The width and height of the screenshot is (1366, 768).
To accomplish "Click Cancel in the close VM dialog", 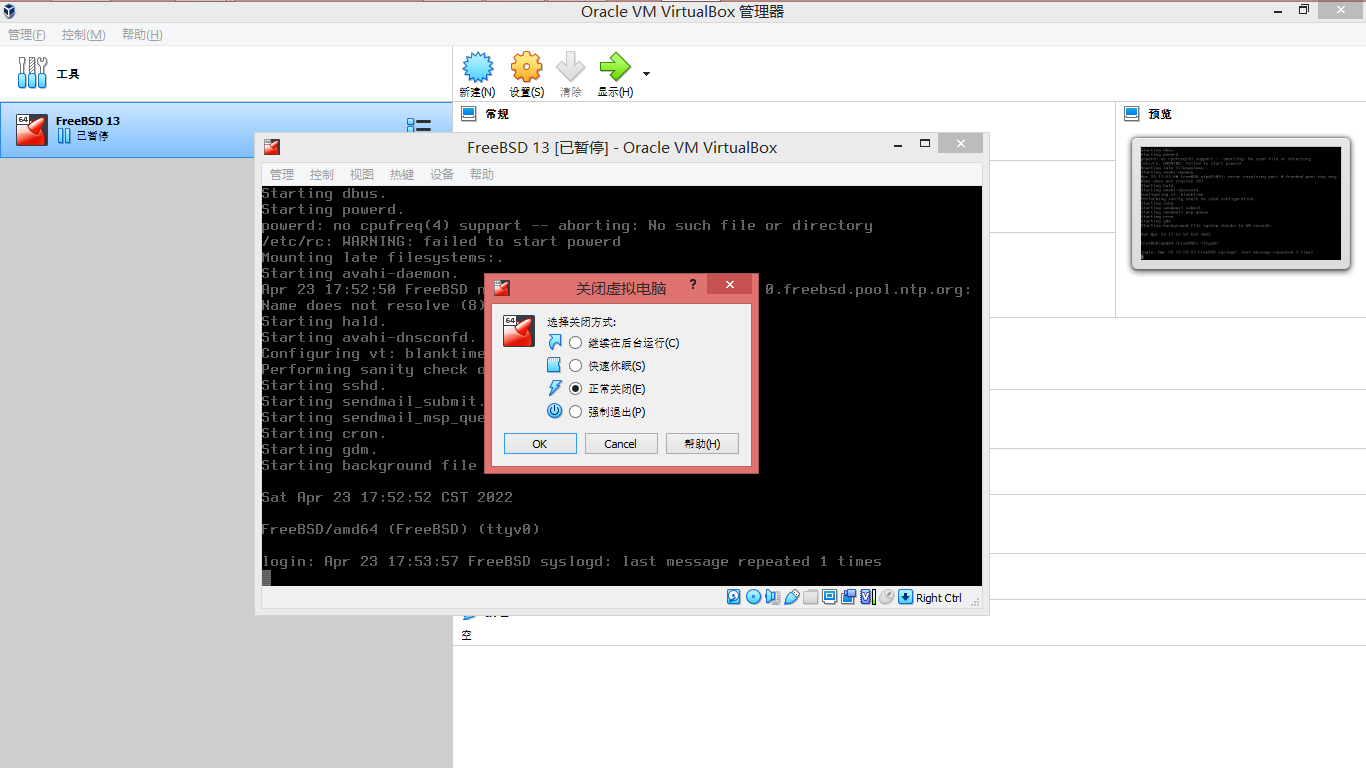I will [621, 443].
